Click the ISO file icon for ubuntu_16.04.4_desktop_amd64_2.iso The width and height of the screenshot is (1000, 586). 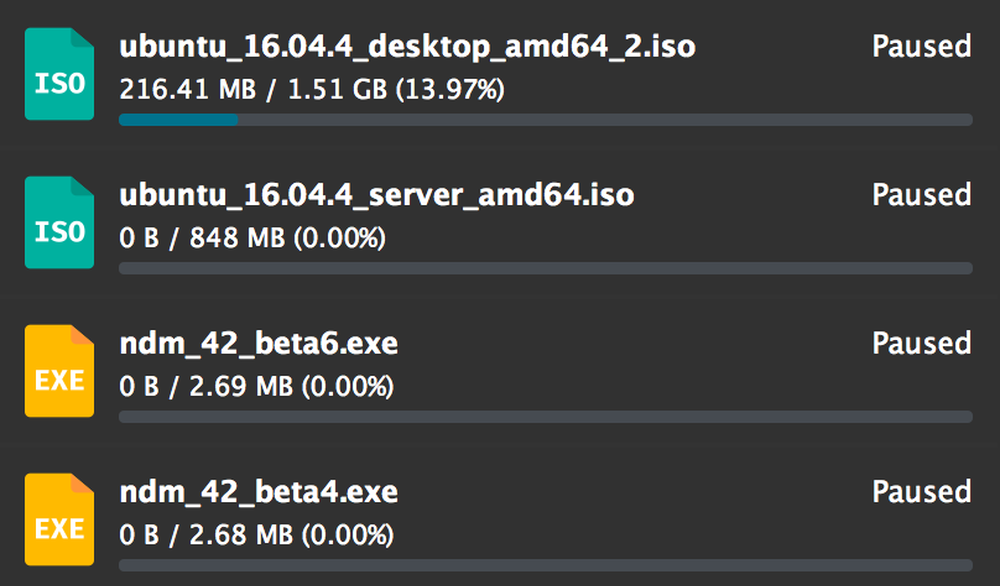coord(59,73)
